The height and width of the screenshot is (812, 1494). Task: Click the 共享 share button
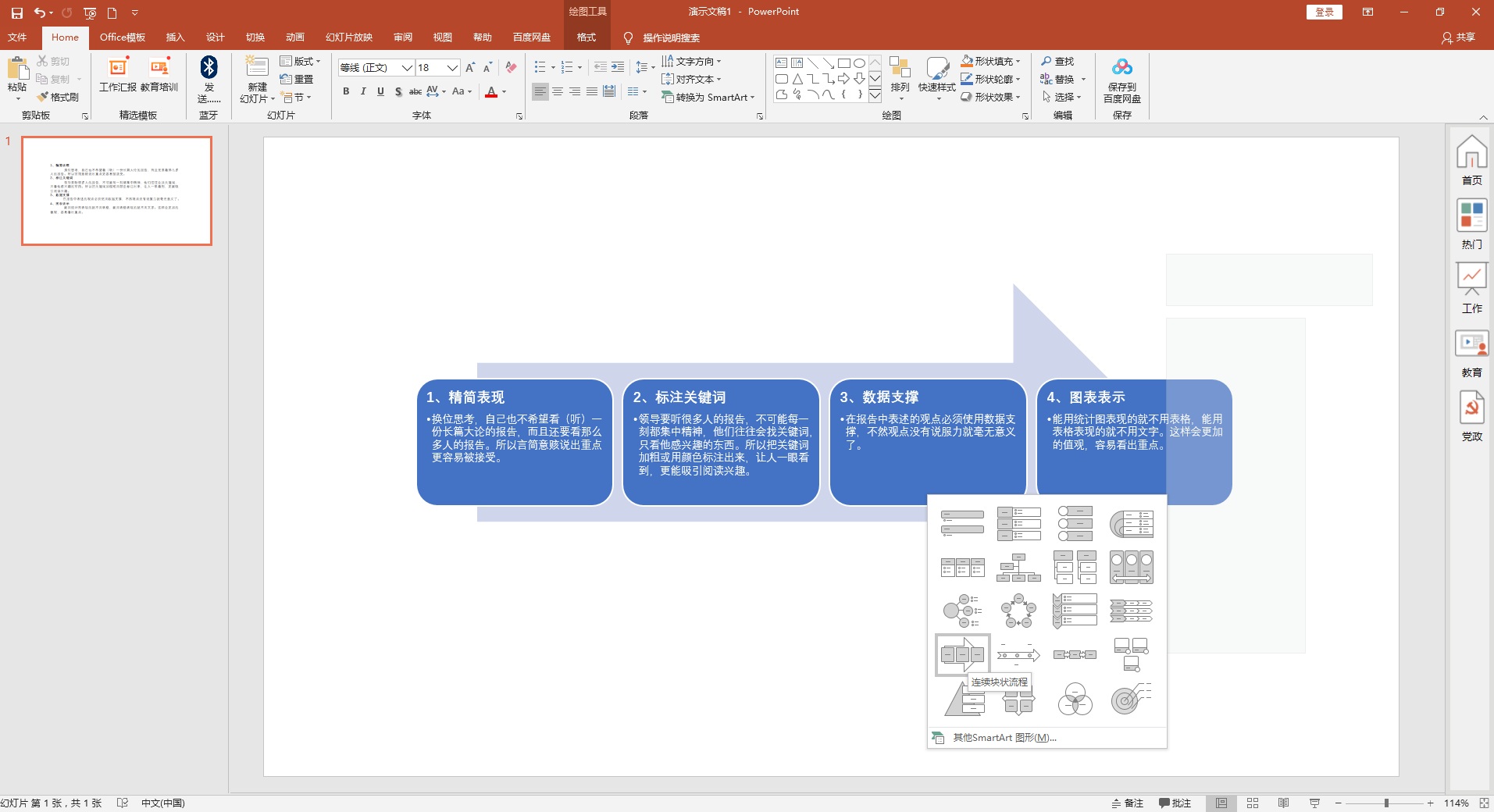tap(1459, 37)
